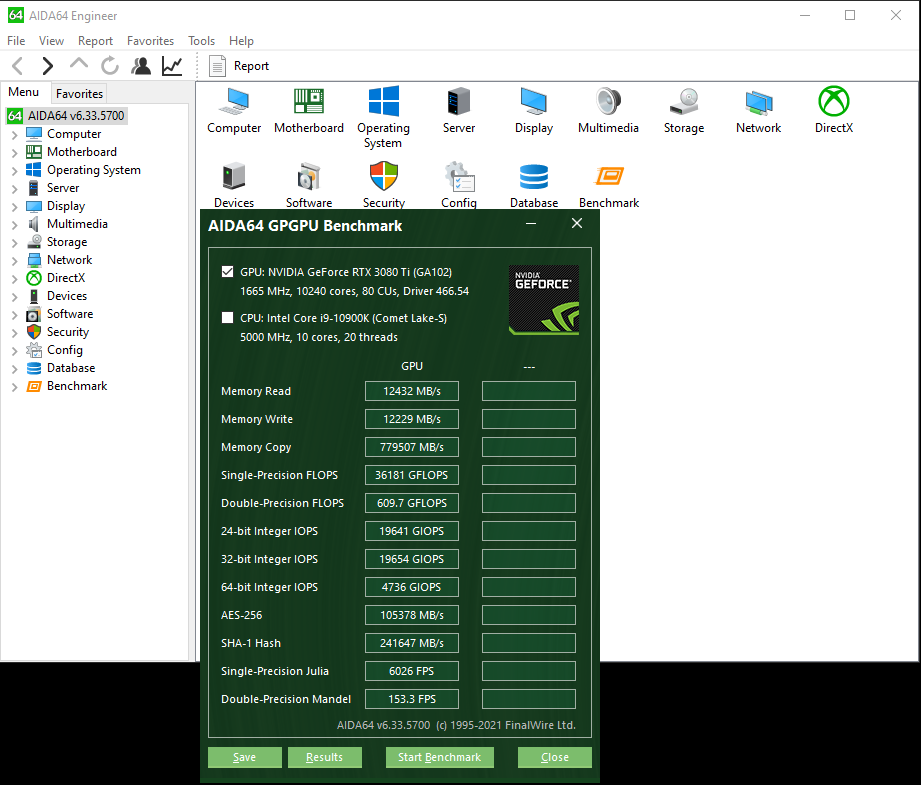
Task: Open the Benchmark icon in main pane
Action: (x=609, y=176)
